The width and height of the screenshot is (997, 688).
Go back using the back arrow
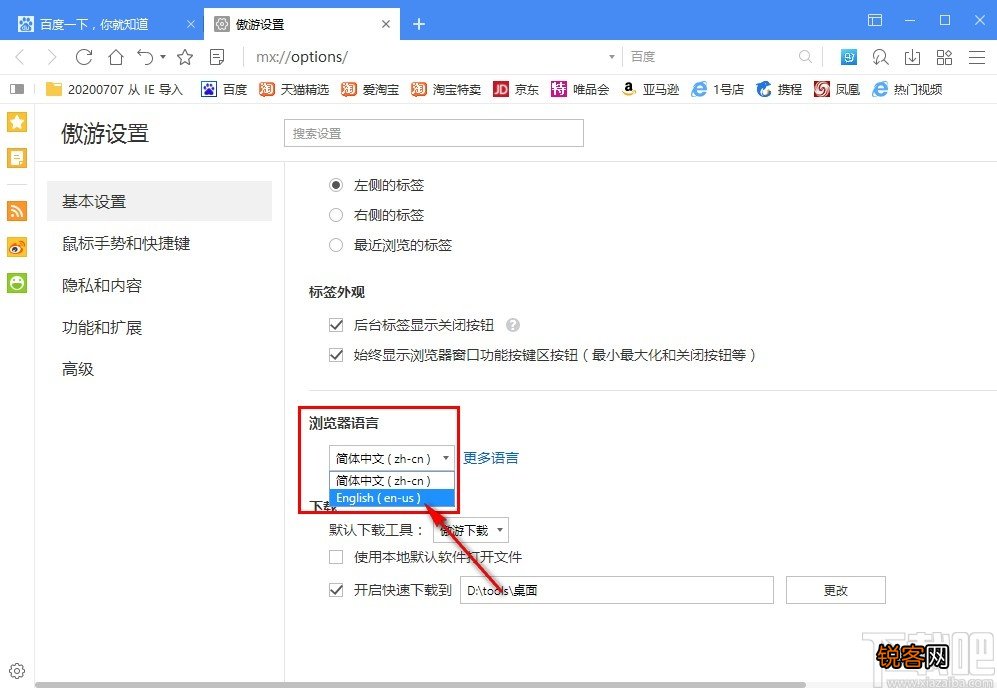pyautogui.click(x=20, y=57)
